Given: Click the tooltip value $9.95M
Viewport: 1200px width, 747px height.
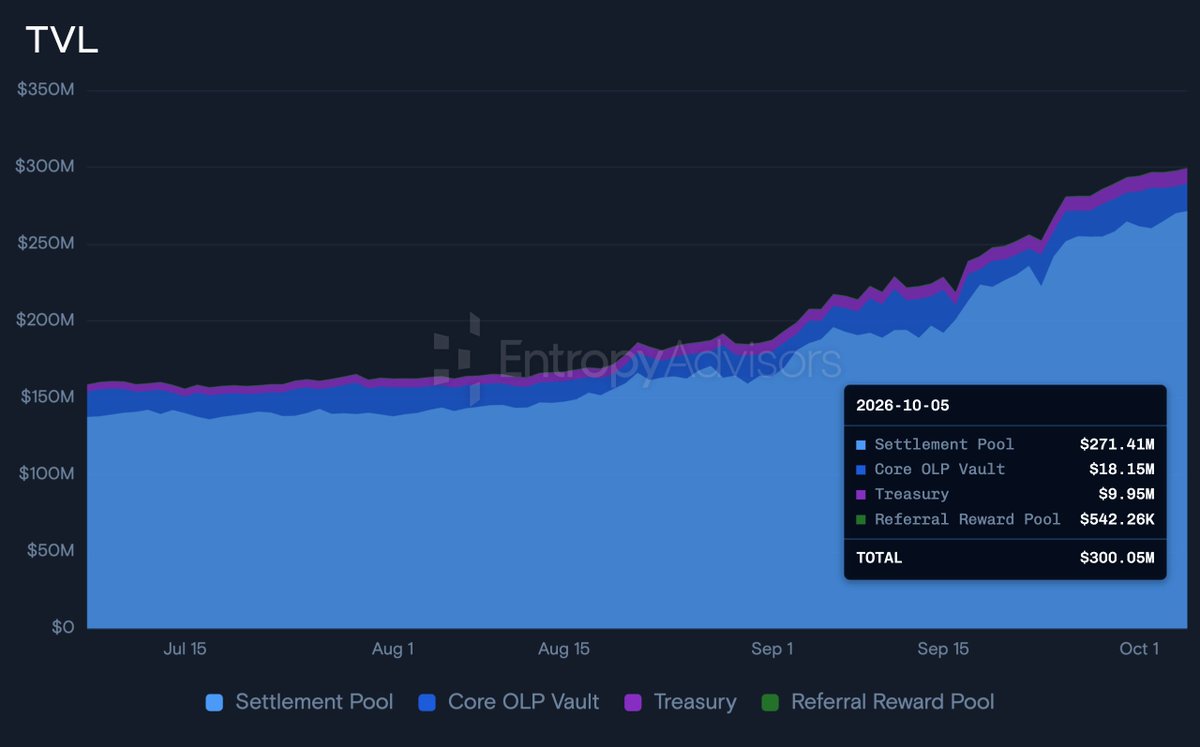Looking at the screenshot, I should pos(1126,494).
